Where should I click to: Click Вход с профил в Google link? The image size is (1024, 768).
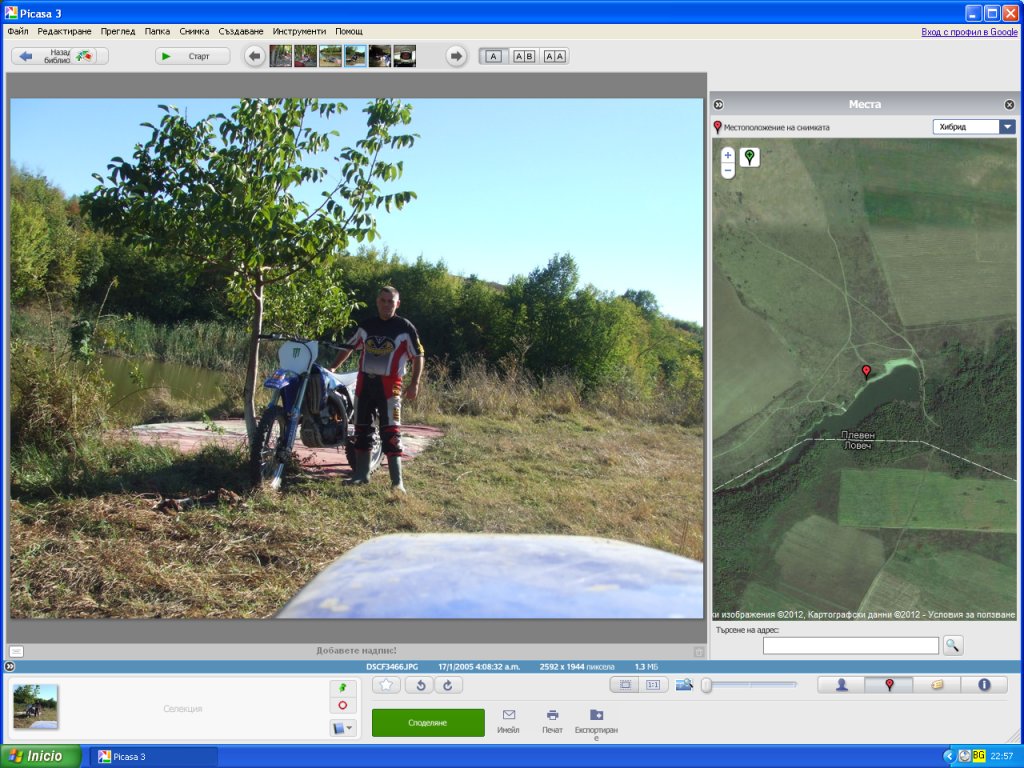(969, 31)
